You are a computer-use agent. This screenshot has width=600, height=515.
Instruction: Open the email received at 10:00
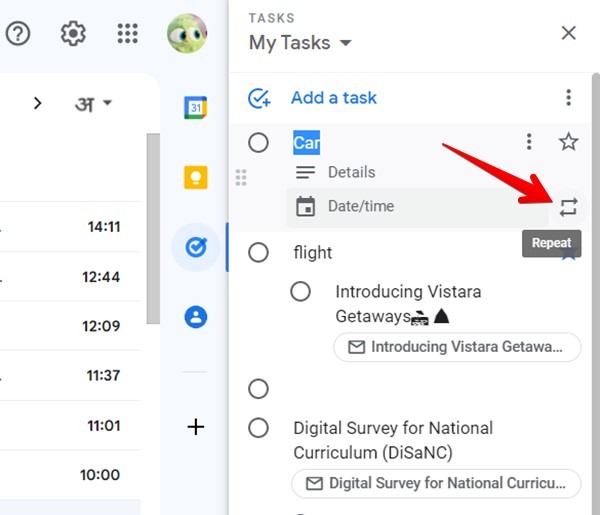(70, 475)
